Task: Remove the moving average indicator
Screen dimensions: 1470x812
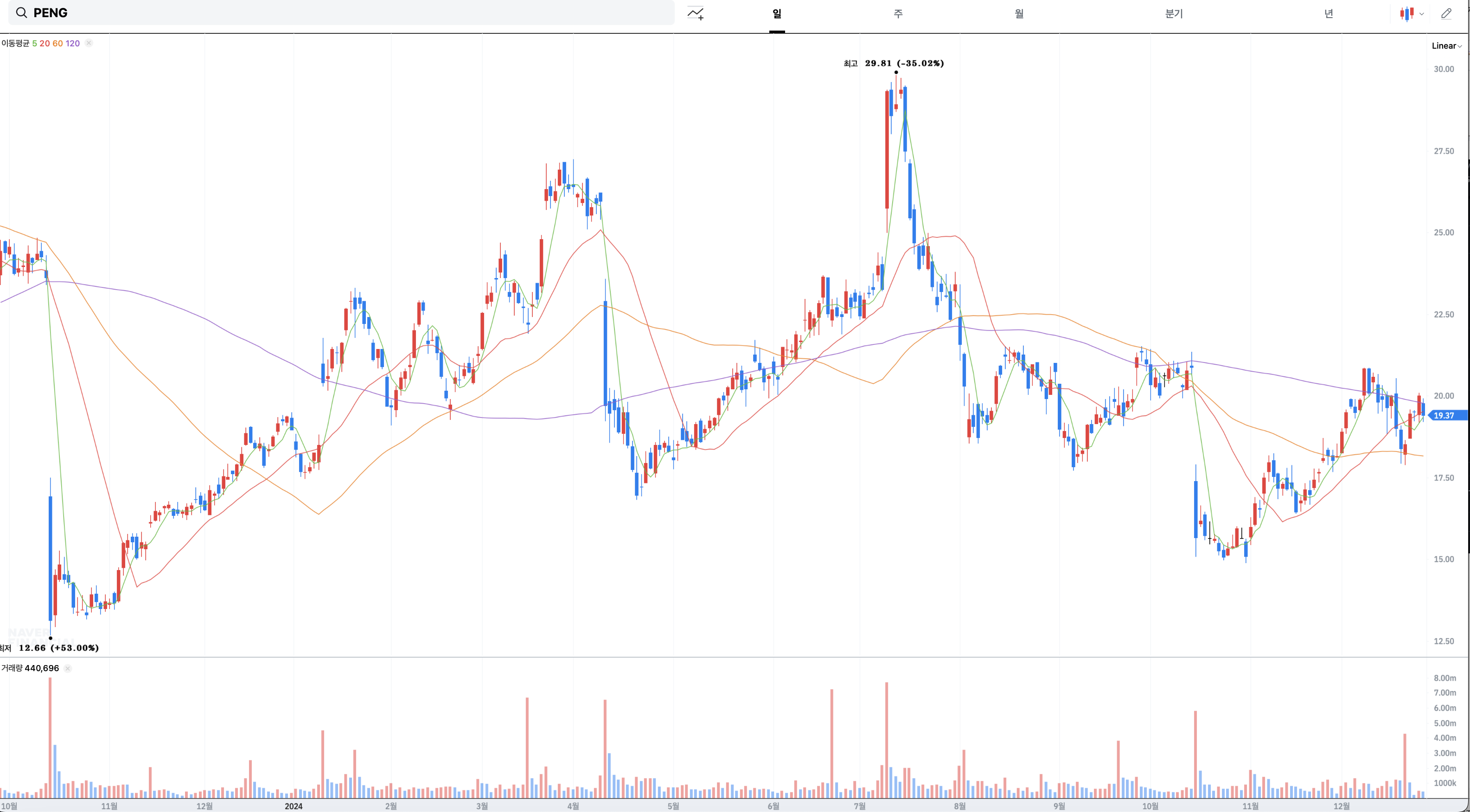Action: point(89,44)
